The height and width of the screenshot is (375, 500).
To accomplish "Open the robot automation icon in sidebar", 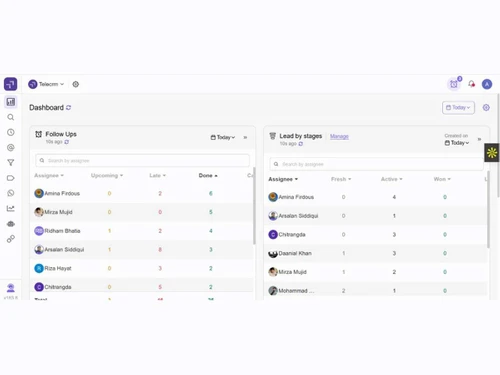I will tap(11, 224).
